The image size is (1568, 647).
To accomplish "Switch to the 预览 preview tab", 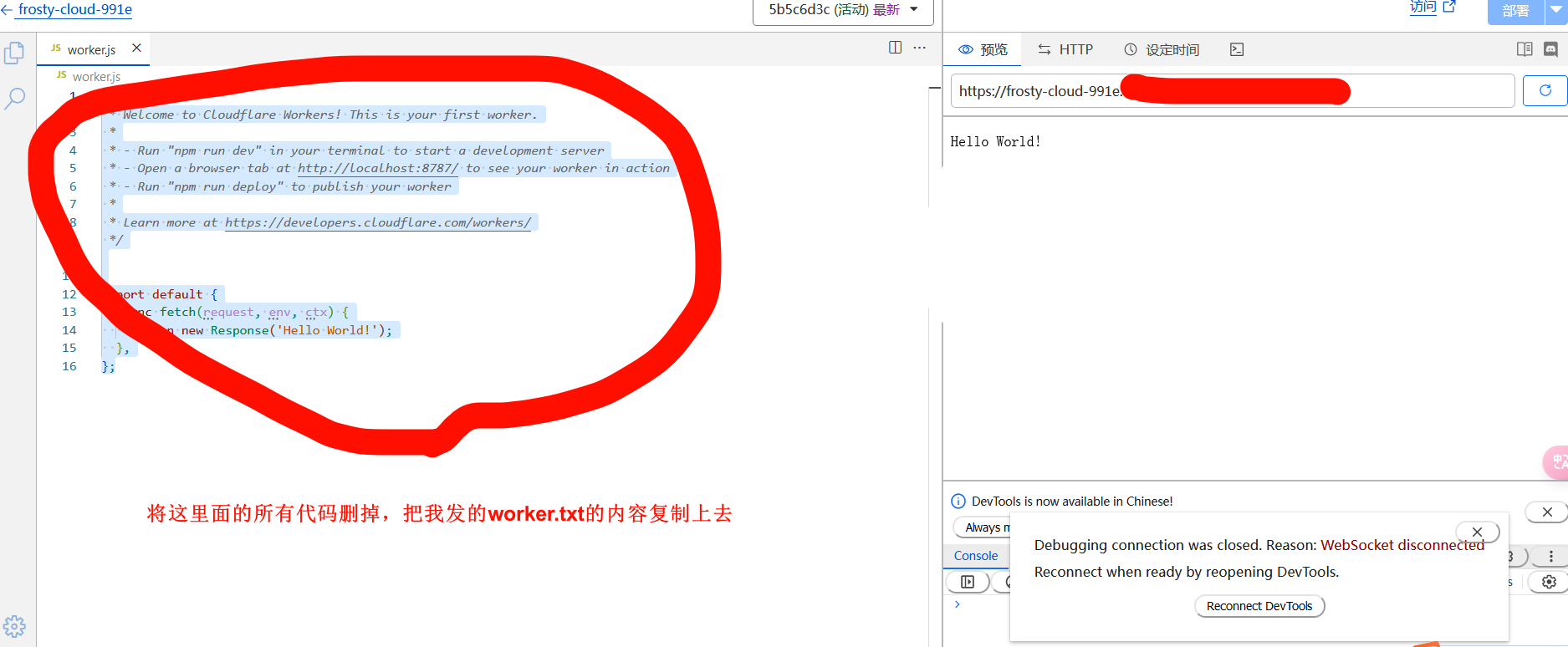I will [x=983, y=49].
